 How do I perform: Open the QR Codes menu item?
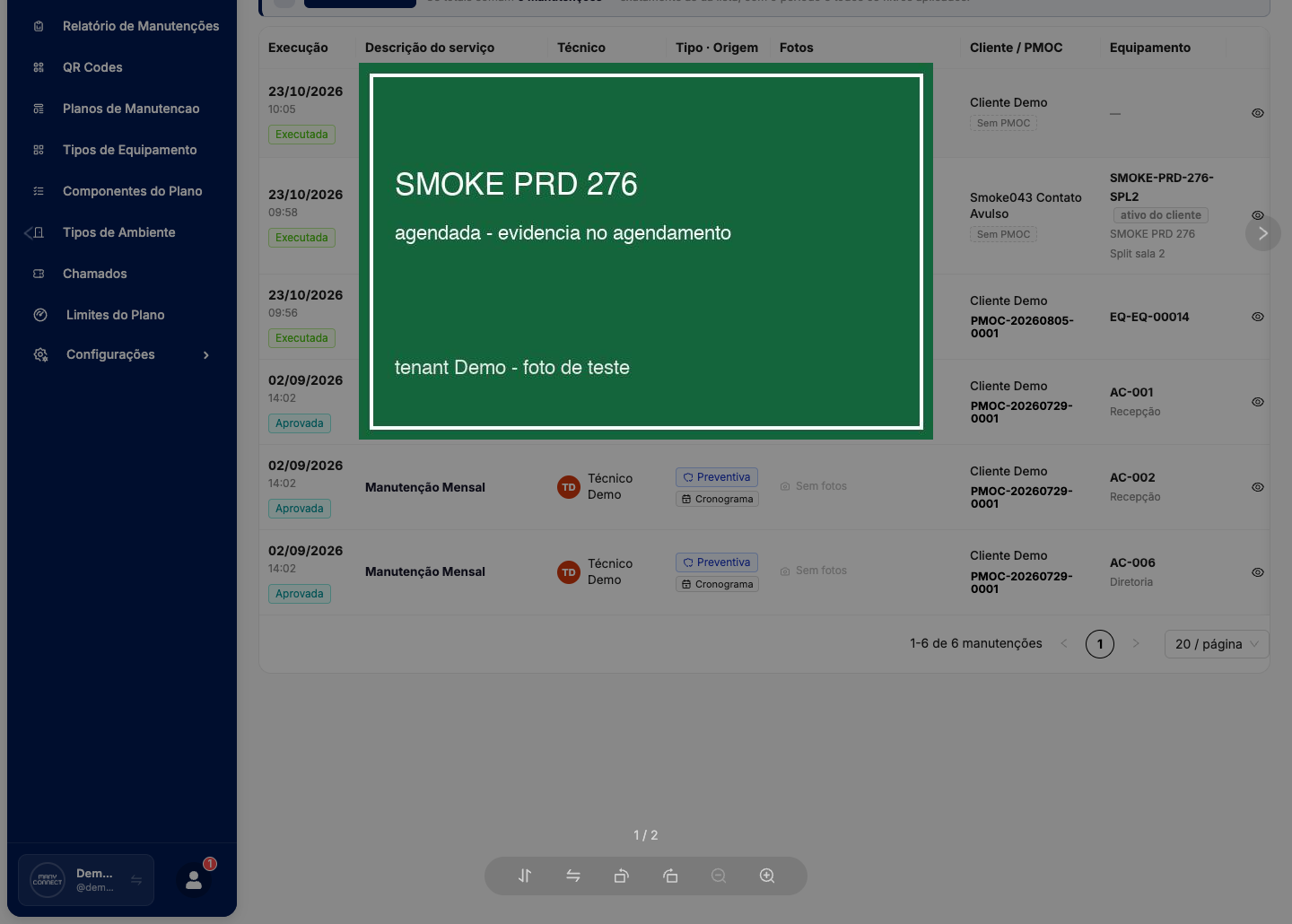pyautogui.click(x=121, y=67)
